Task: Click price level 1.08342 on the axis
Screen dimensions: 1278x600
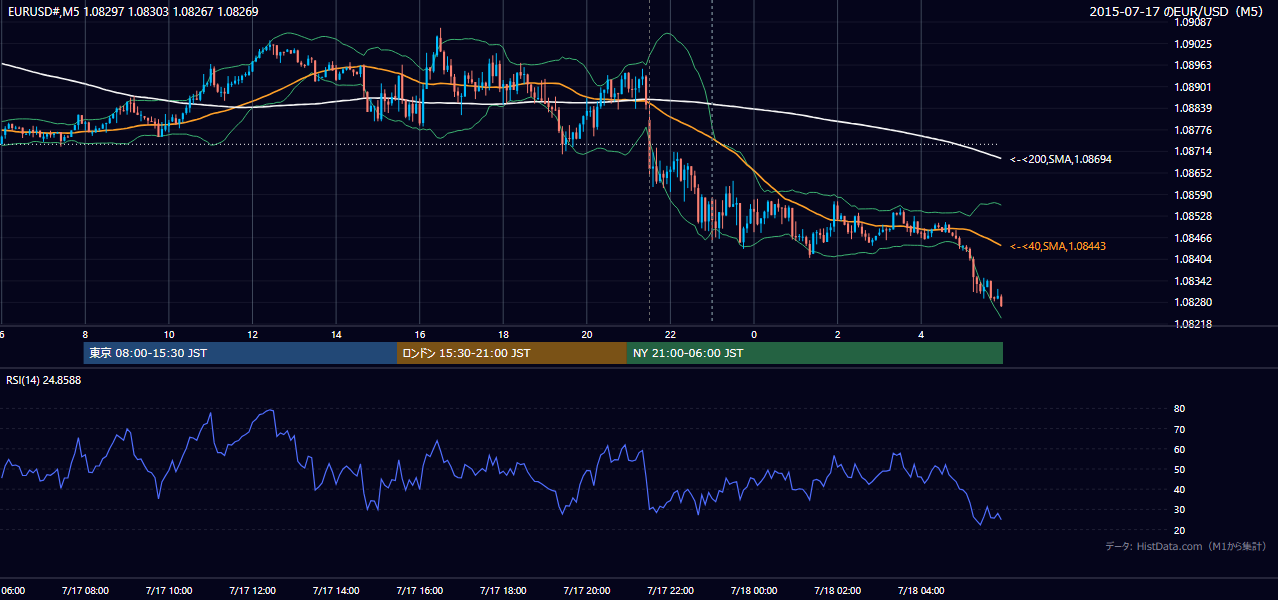Action: [x=1194, y=281]
